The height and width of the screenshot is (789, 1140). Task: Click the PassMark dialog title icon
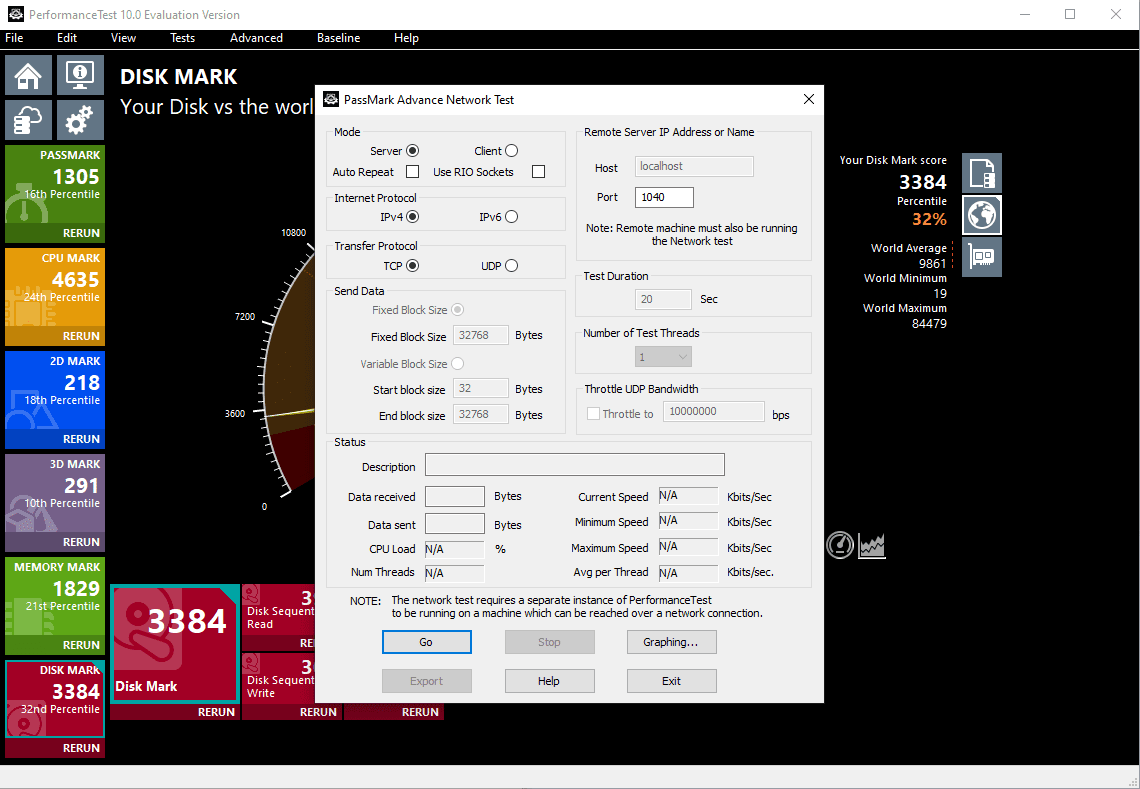[x=332, y=100]
